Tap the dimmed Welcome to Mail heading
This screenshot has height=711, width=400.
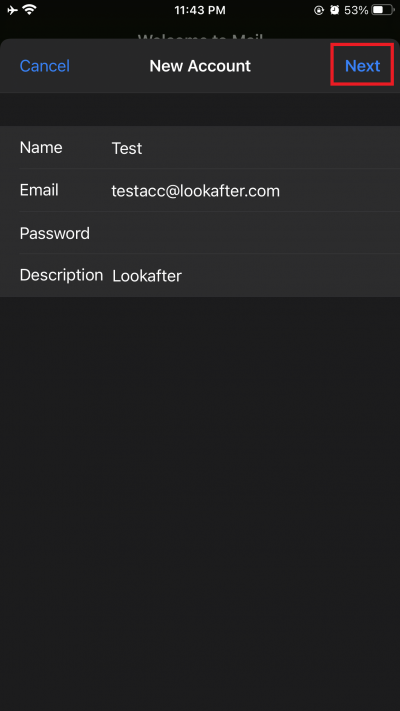click(x=200, y=36)
